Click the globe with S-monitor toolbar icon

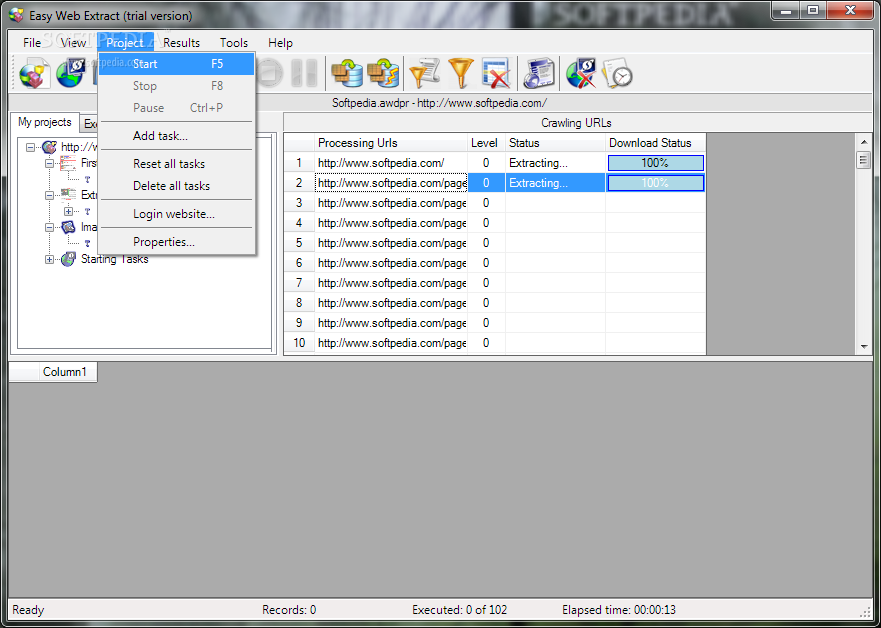coord(70,73)
